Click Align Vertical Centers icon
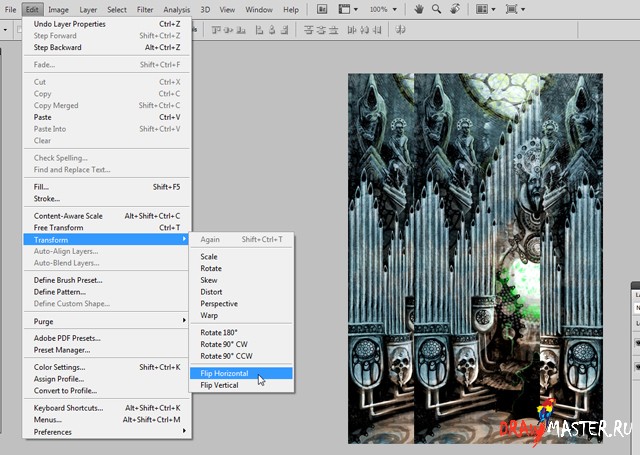This screenshot has height=455, width=640. pyautogui.click(x=229, y=30)
